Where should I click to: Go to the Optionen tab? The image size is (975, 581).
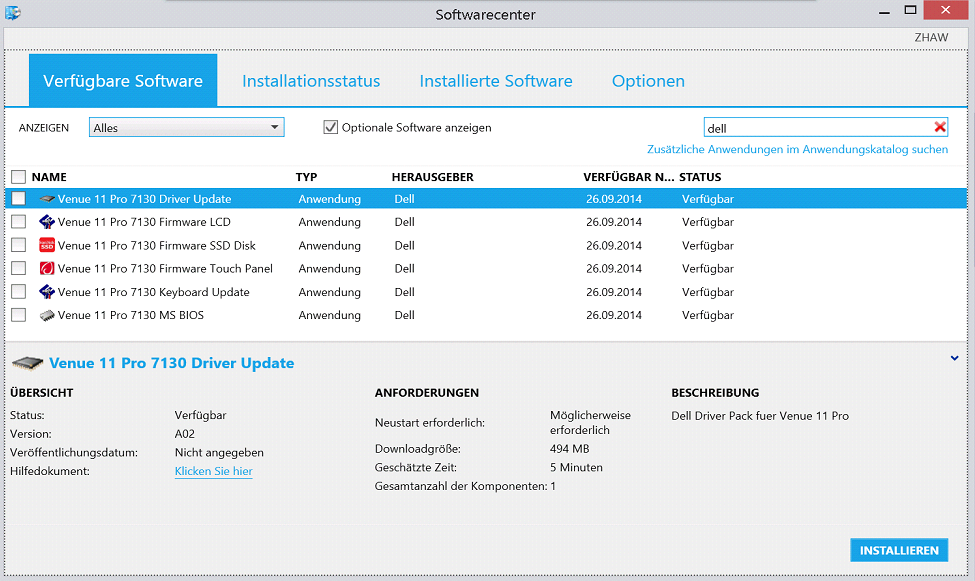tap(648, 81)
